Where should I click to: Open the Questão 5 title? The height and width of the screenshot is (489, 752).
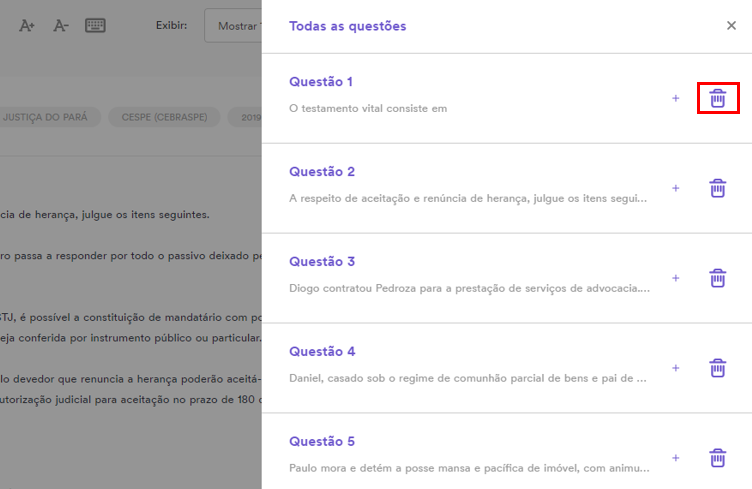[322, 442]
